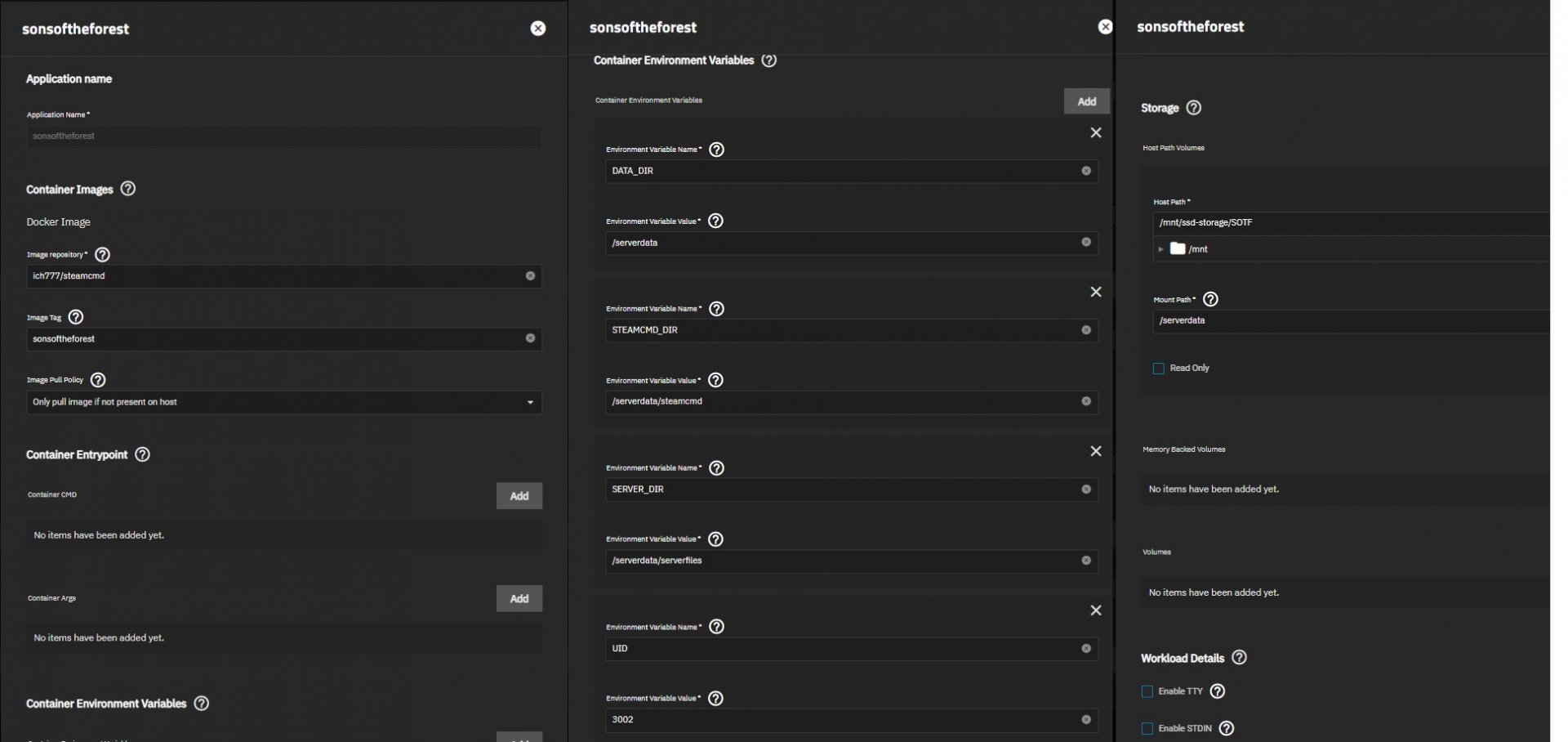Click help icon next to Container Images
This screenshot has width=1568, height=742.
pyautogui.click(x=128, y=189)
